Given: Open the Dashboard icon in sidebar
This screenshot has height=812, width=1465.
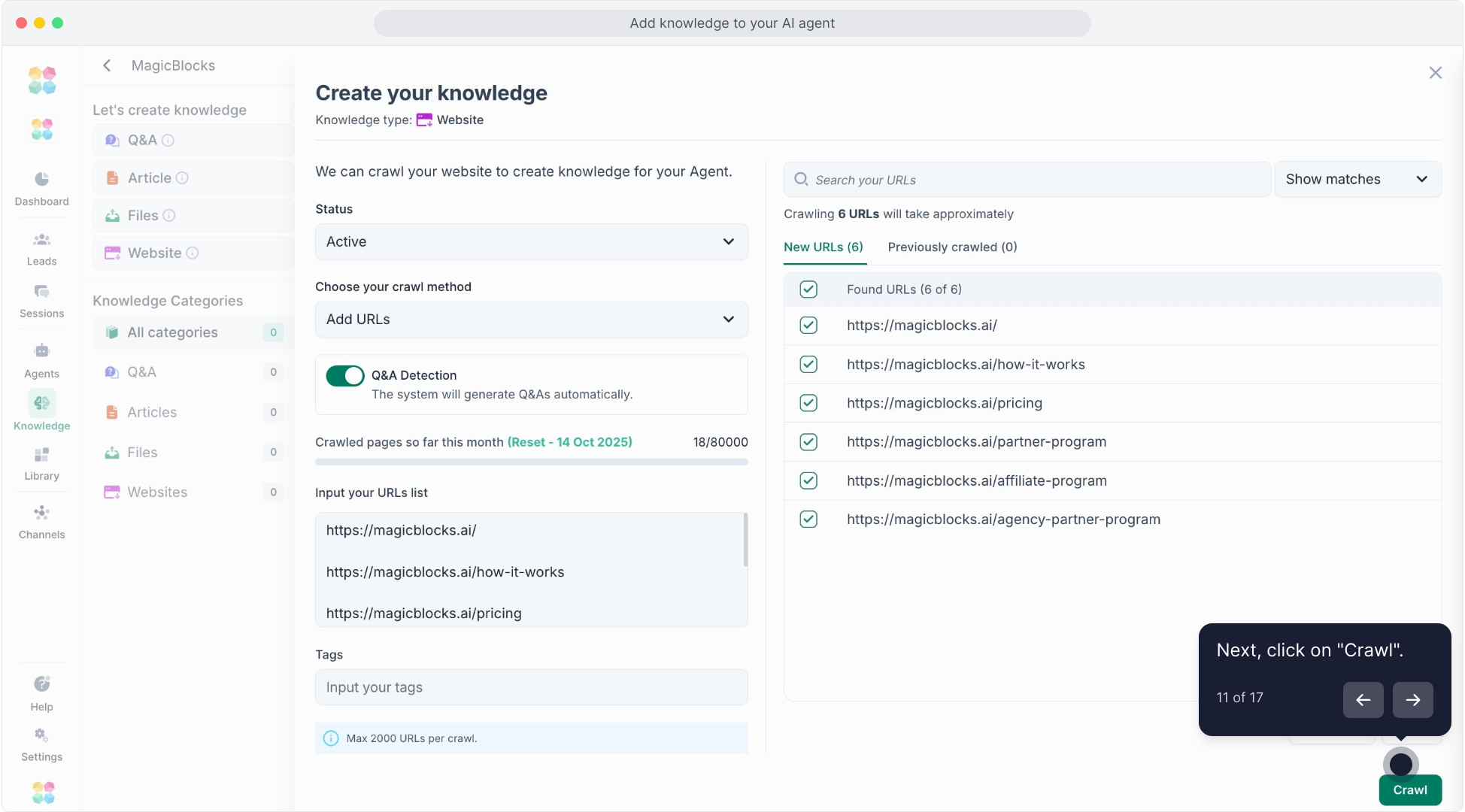Looking at the screenshot, I should pyautogui.click(x=41, y=179).
